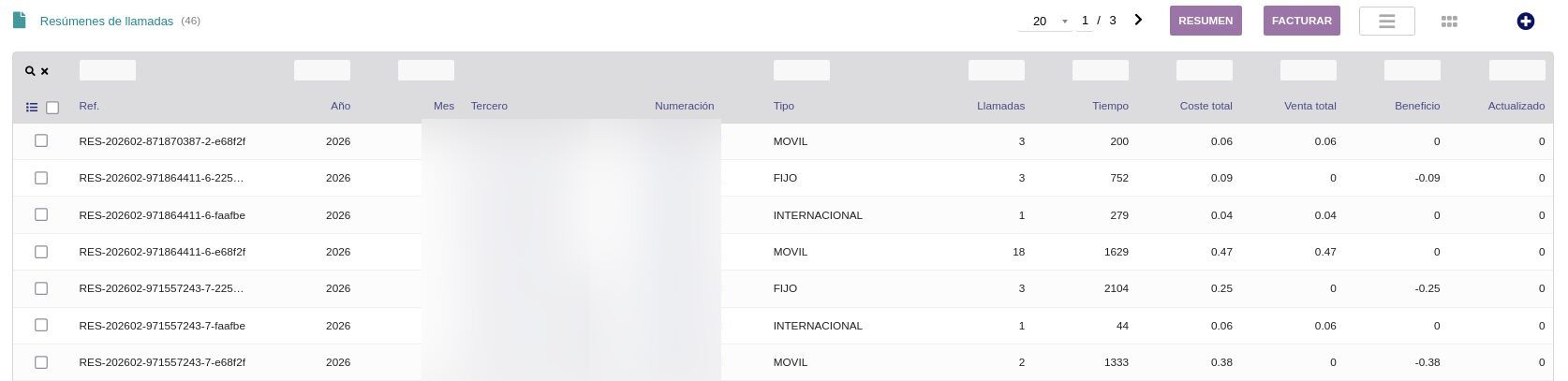This screenshot has width=1568, height=381.
Task: Open the column selector list icon
Action: click(x=32, y=108)
